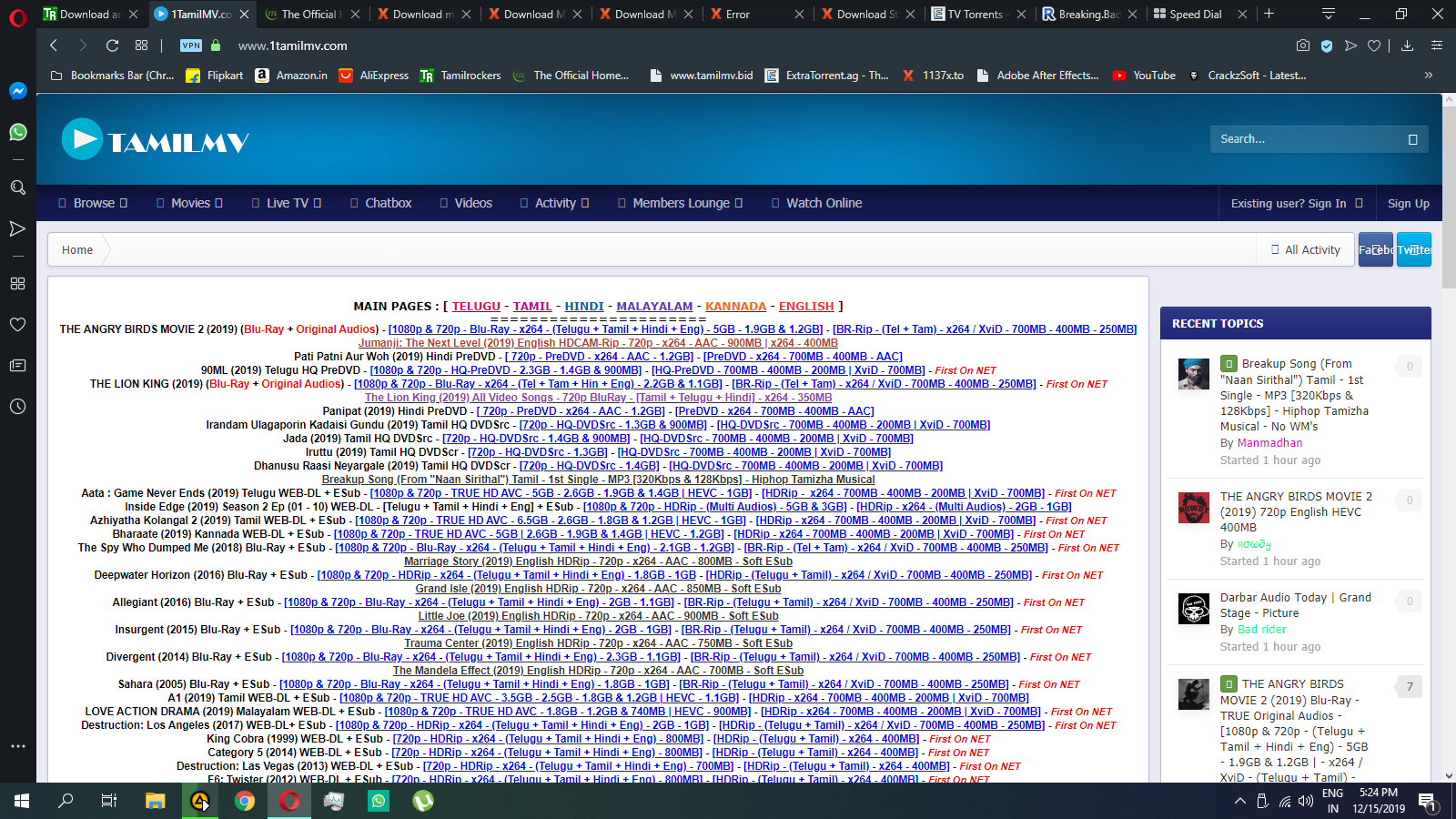Open the MALAYALAM main page link

coord(654,307)
